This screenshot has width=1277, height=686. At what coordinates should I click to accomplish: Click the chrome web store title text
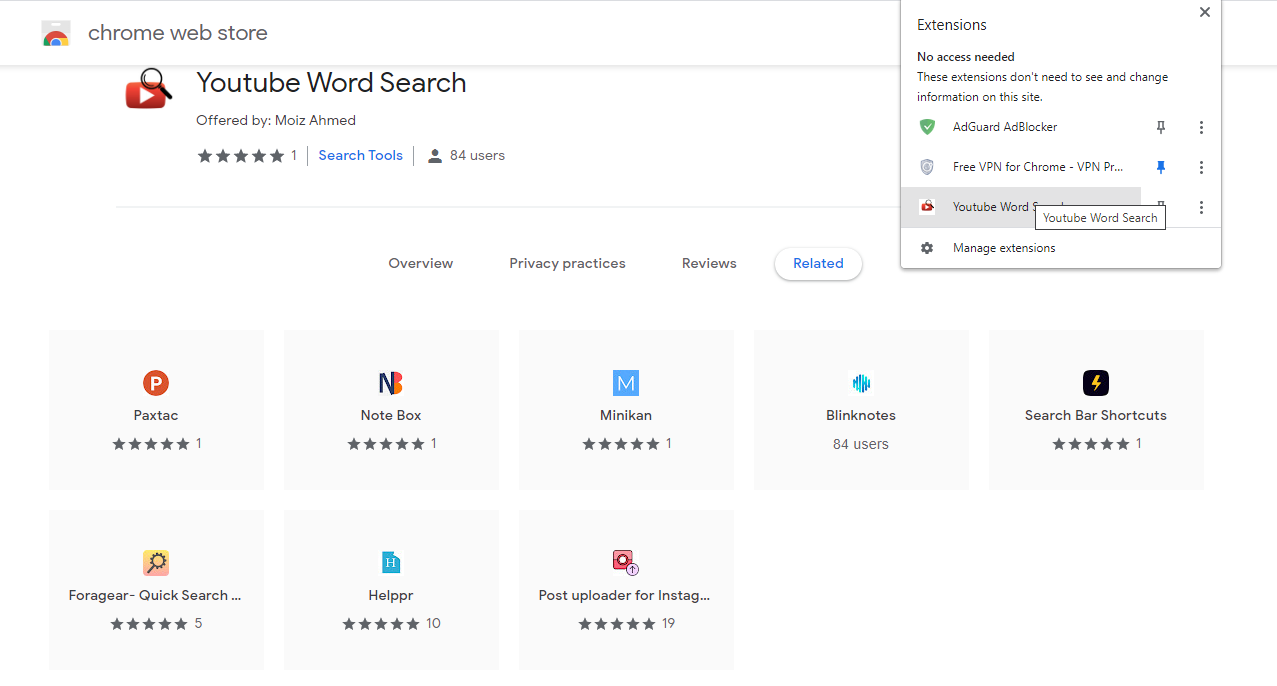point(178,33)
